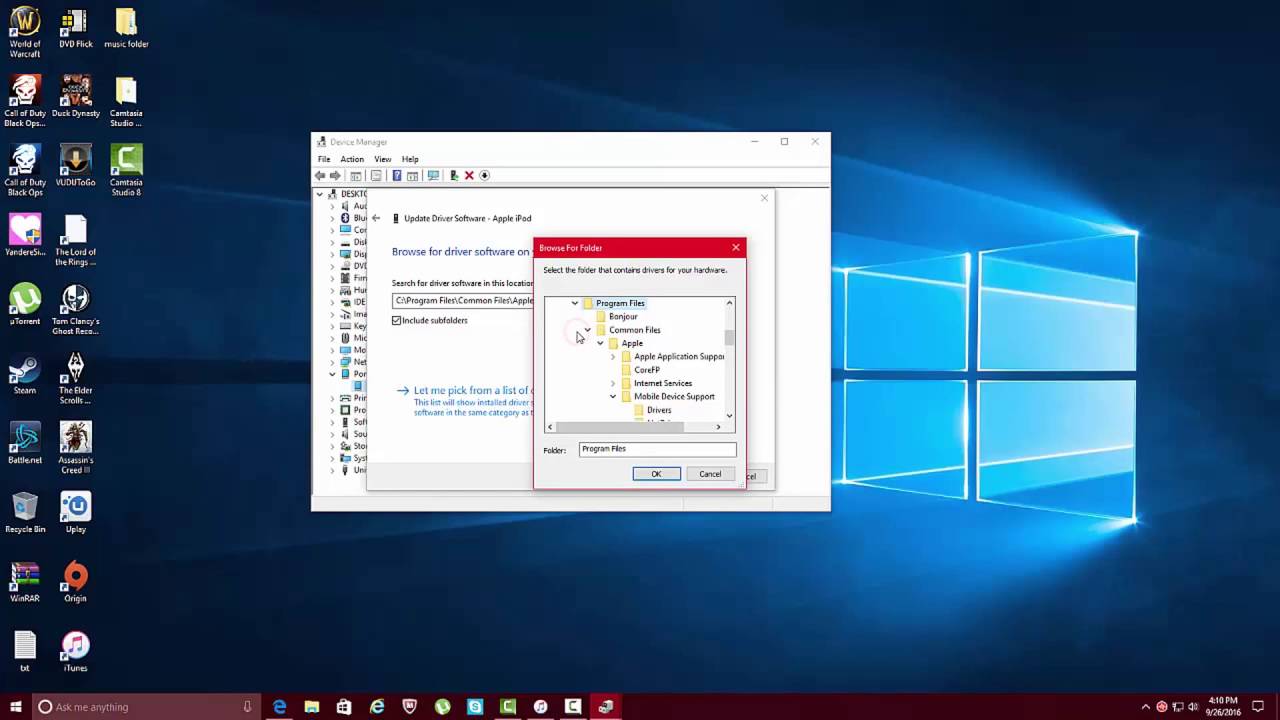
Task: Select the Internet Services folder
Action: point(662,383)
